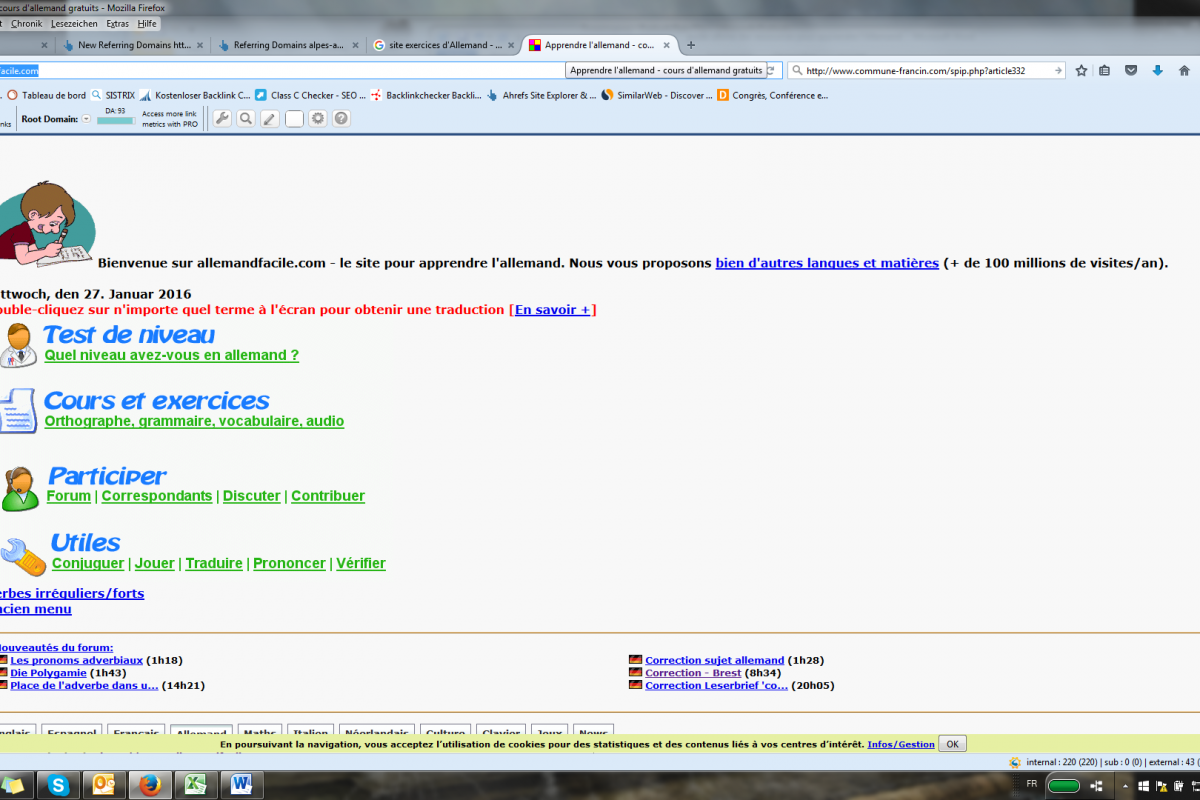Open forum topic 'Correction sujet allemand'
The image size is (1200, 800).
pos(715,660)
